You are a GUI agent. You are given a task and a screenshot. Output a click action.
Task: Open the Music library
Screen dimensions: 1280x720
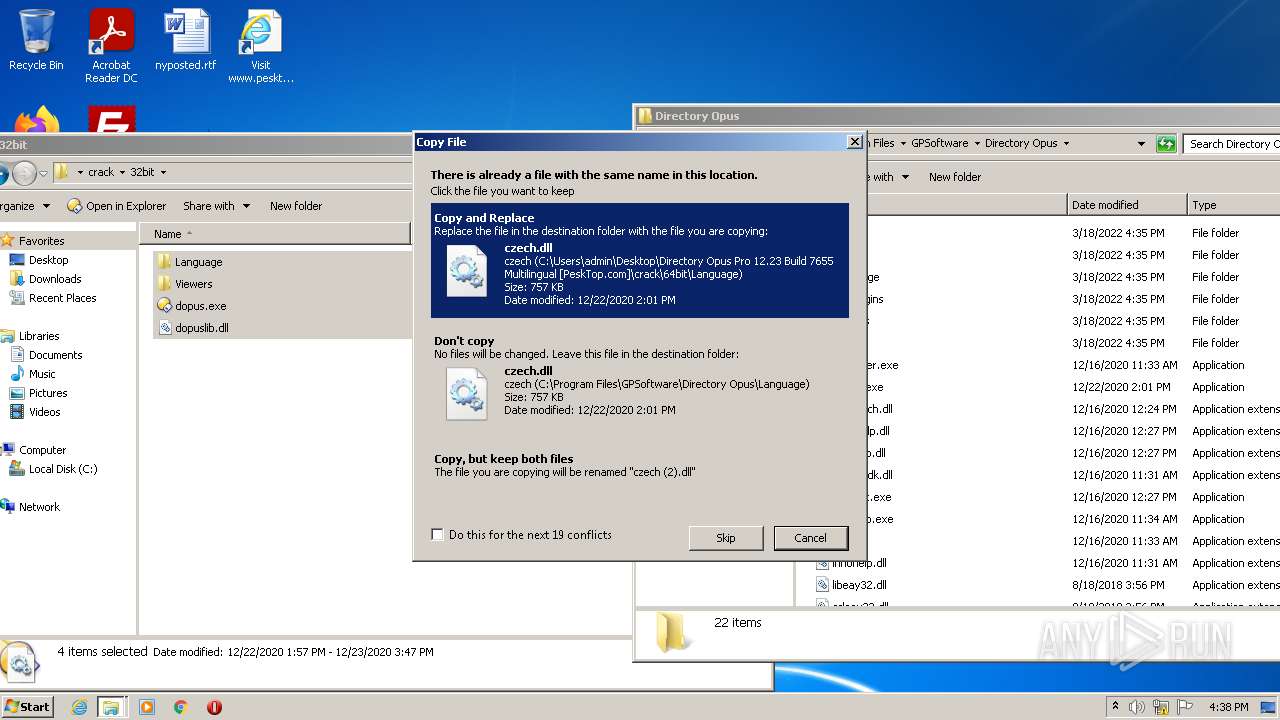click(42, 374)
